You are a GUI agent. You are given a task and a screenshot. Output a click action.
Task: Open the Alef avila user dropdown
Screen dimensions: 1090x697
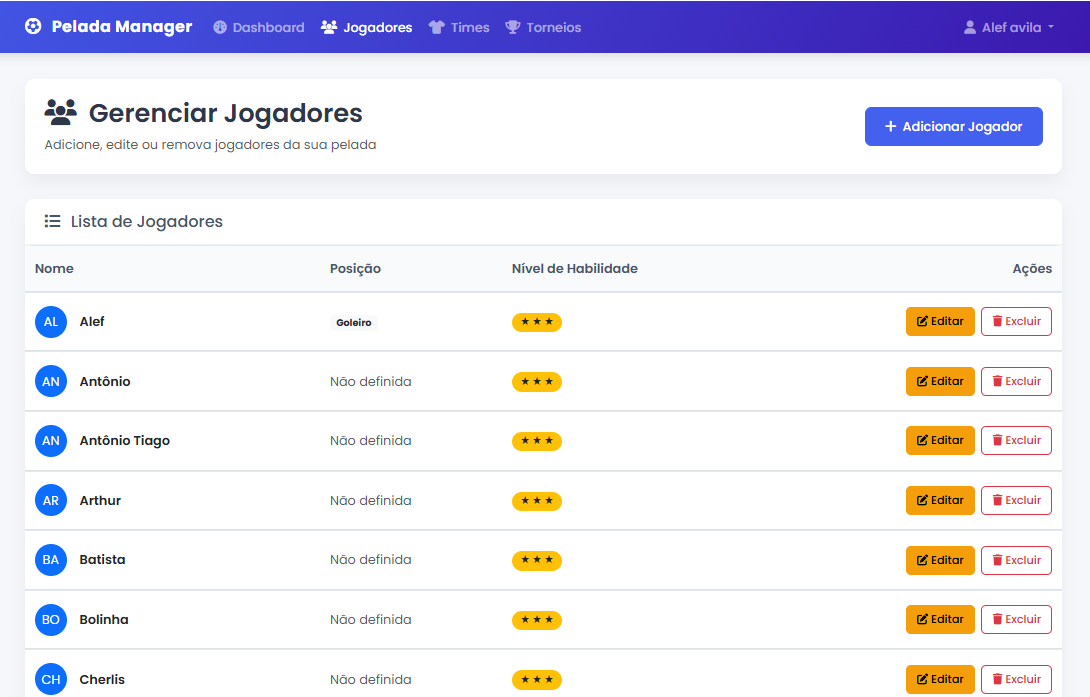(1008, 28)
